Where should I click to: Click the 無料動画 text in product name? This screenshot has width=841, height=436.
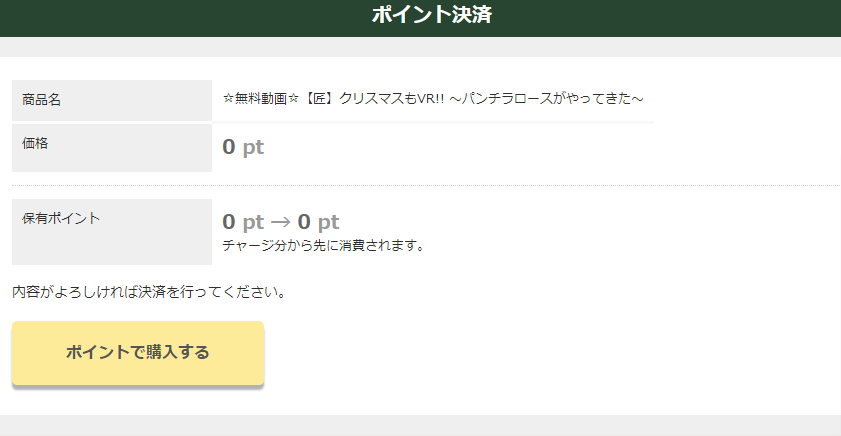coord(261,99)
